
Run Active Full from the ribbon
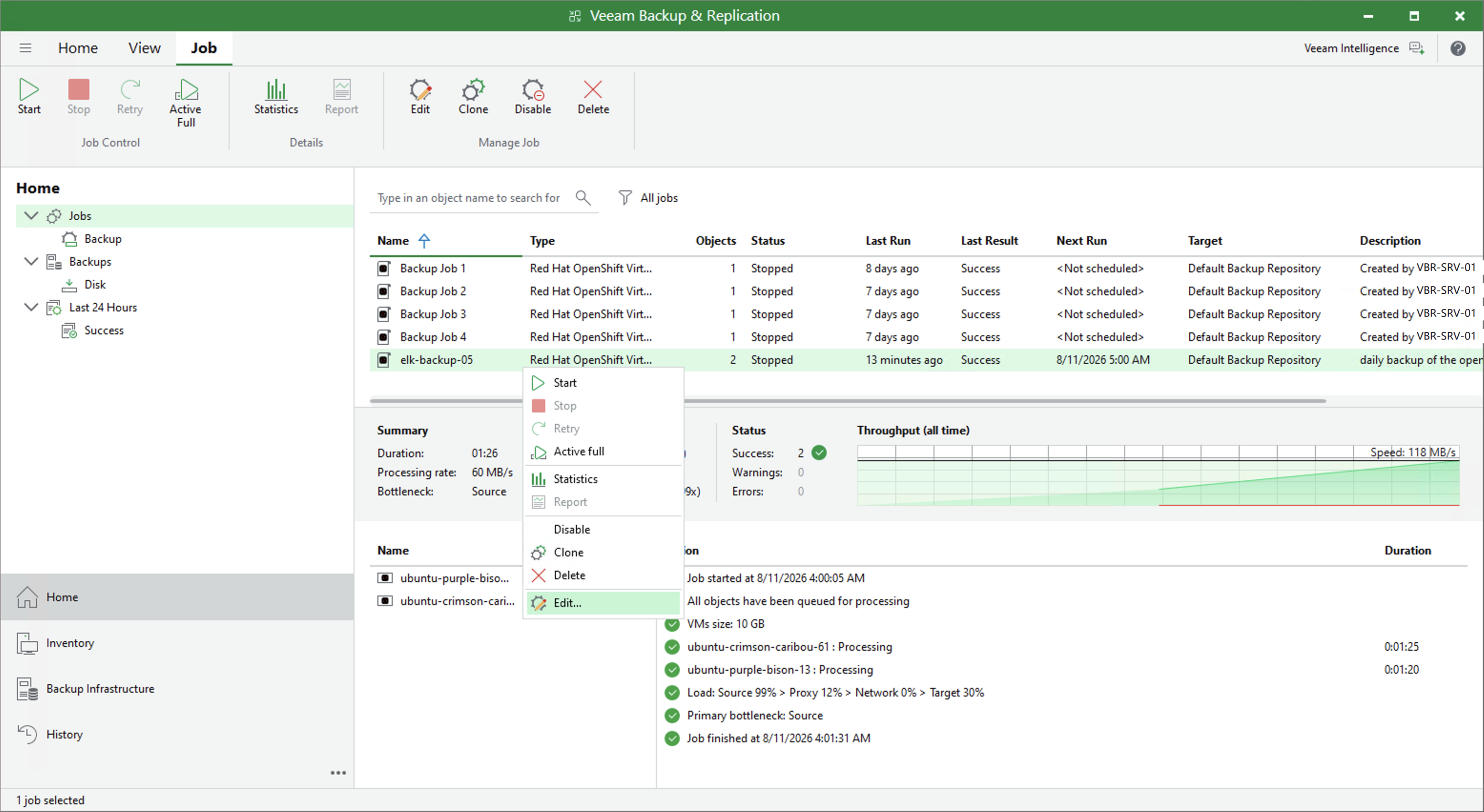tap(186, 103)
